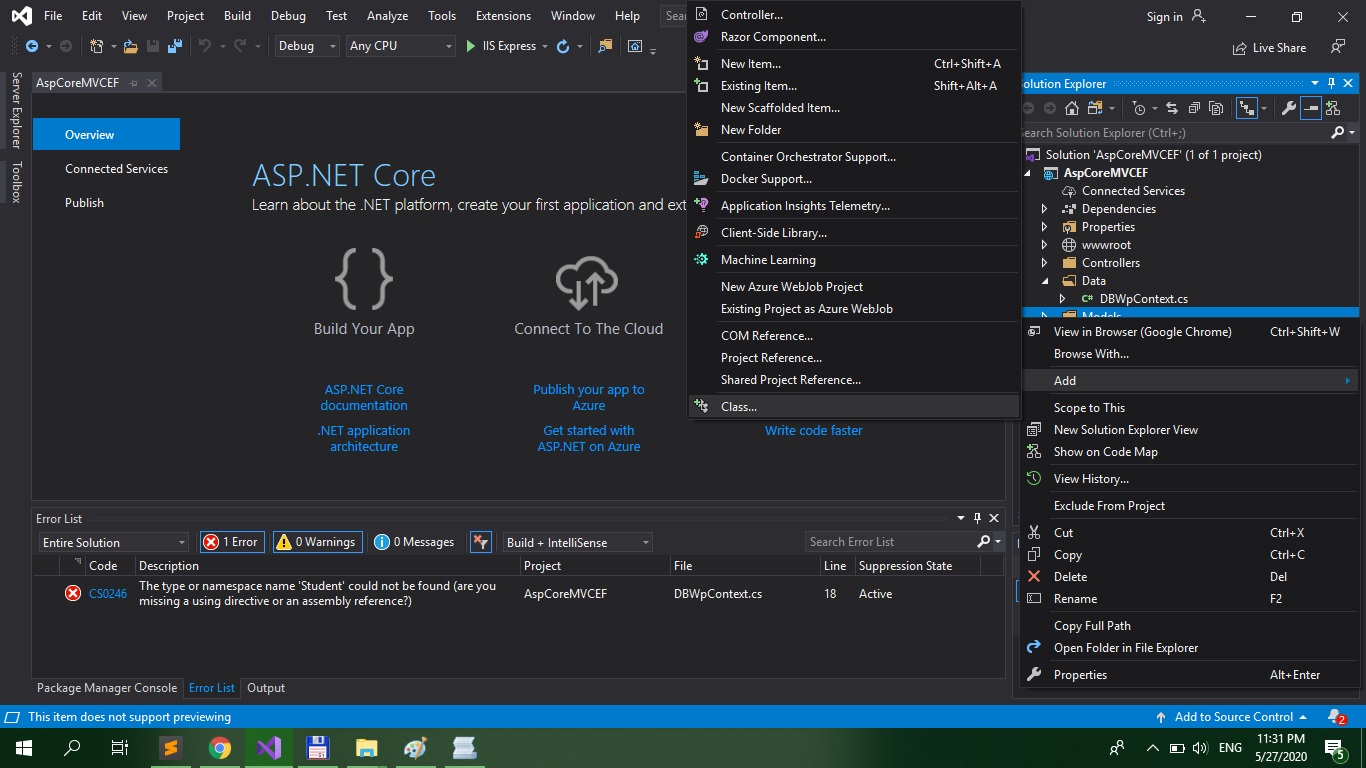Click the Open File toolbar icon
The width and height of the screenshot is (1366, 768).
pyautogui.click(x=132, y=46)
